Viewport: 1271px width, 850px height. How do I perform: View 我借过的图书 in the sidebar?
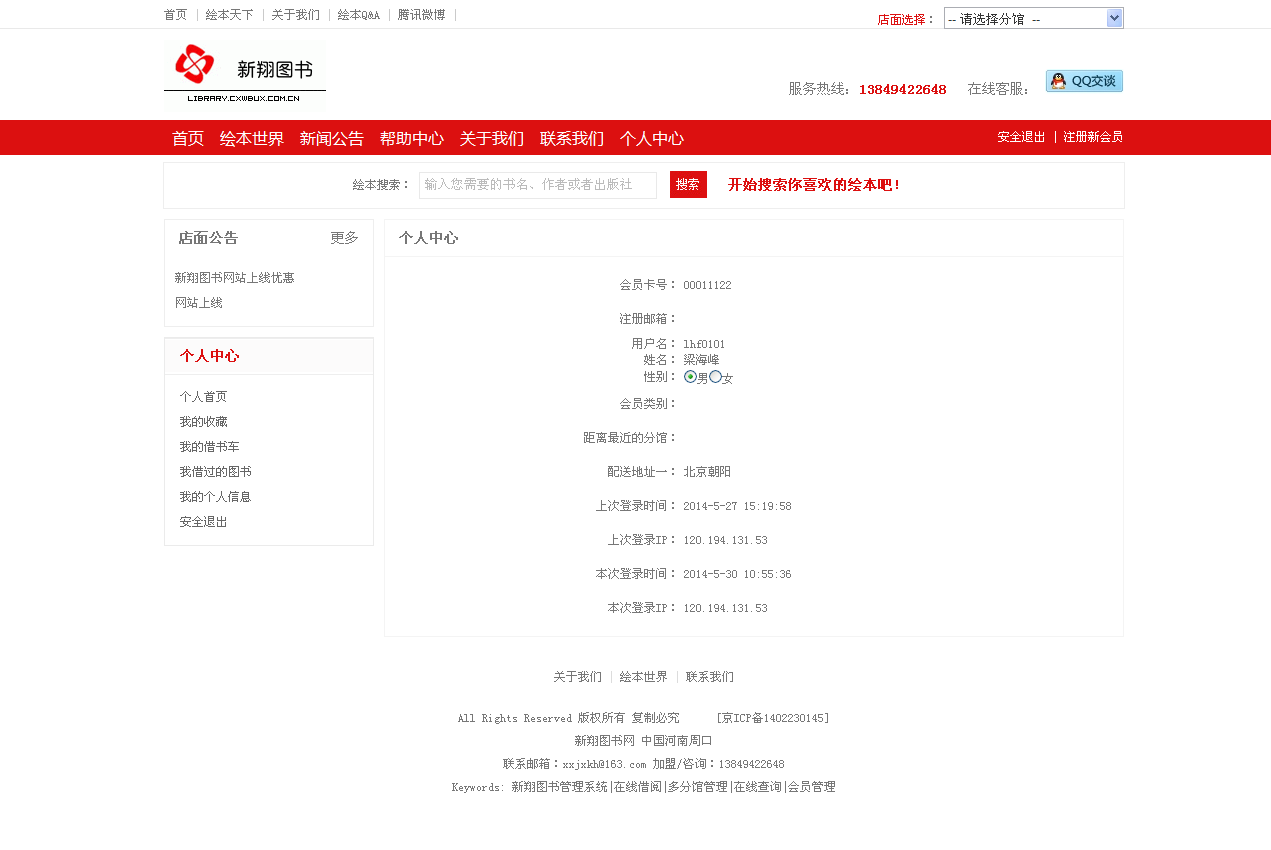215,472
